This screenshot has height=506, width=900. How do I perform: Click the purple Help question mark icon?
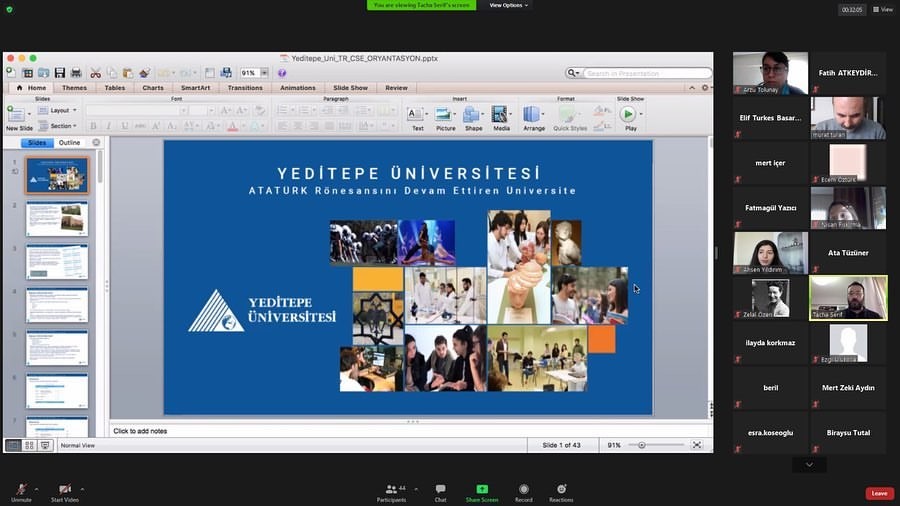(x=282, y=73)
